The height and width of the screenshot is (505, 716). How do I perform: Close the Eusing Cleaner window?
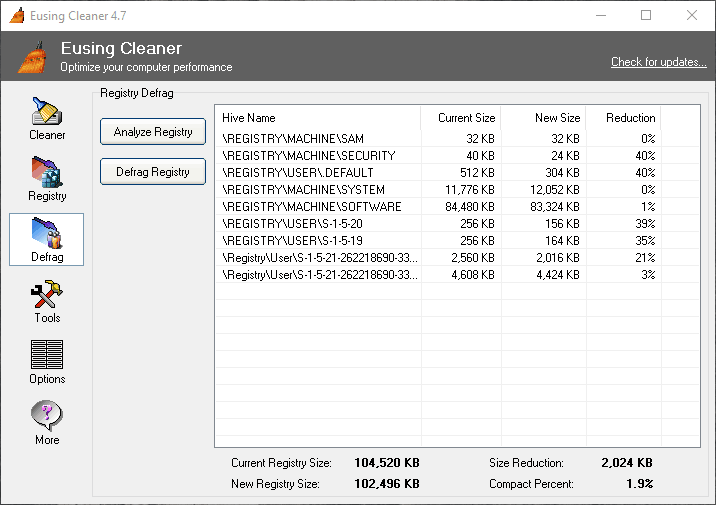click(692, 16)
